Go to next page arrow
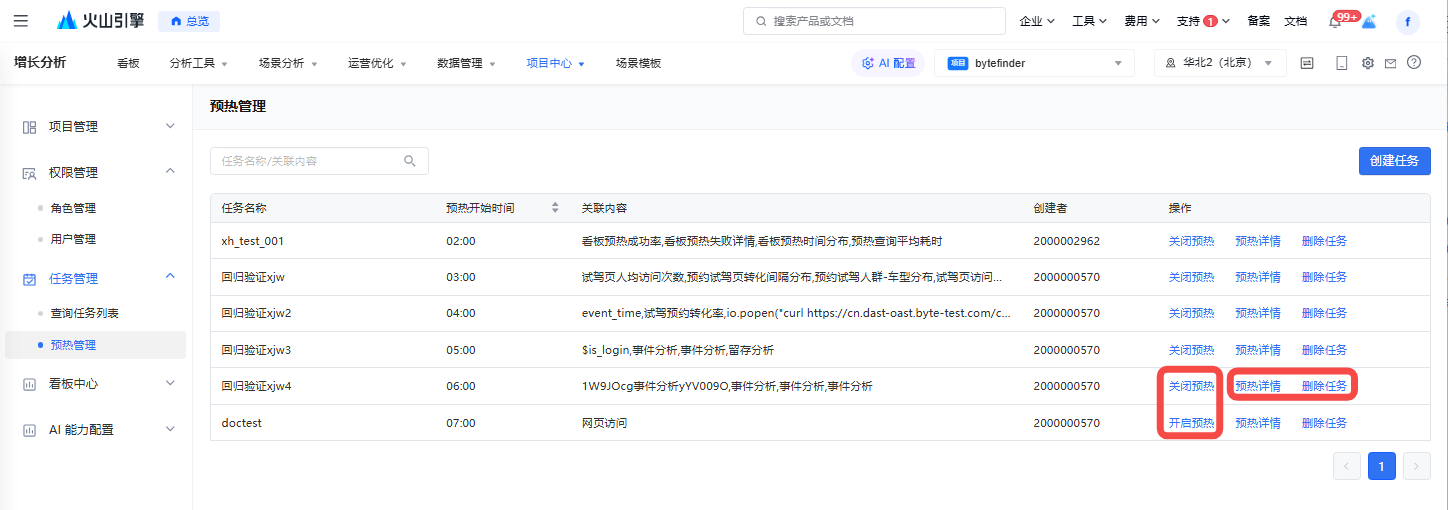This screenshot has height=510, width=1448. pos(1417,466)
